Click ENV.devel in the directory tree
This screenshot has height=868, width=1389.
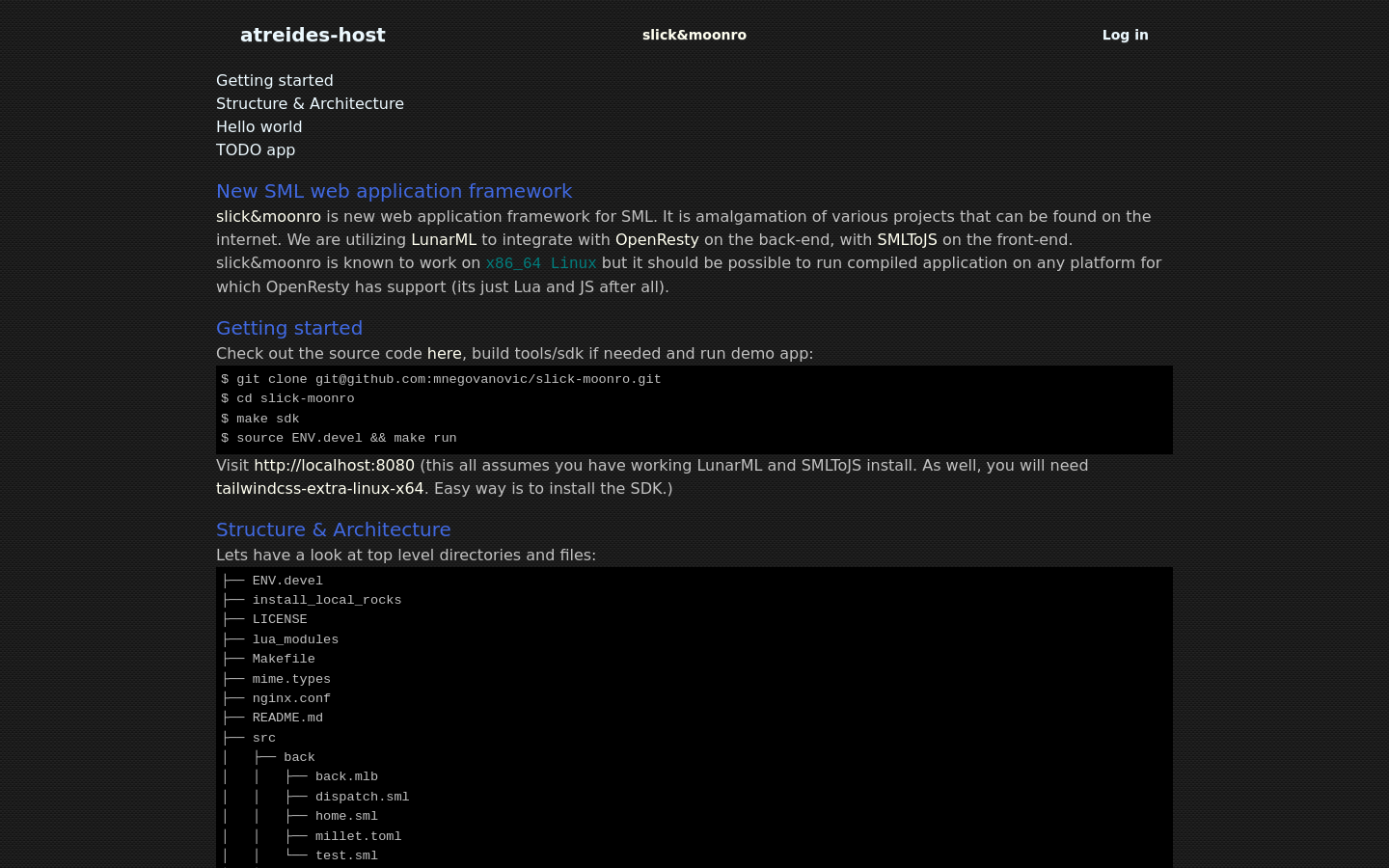coord(287,581)
